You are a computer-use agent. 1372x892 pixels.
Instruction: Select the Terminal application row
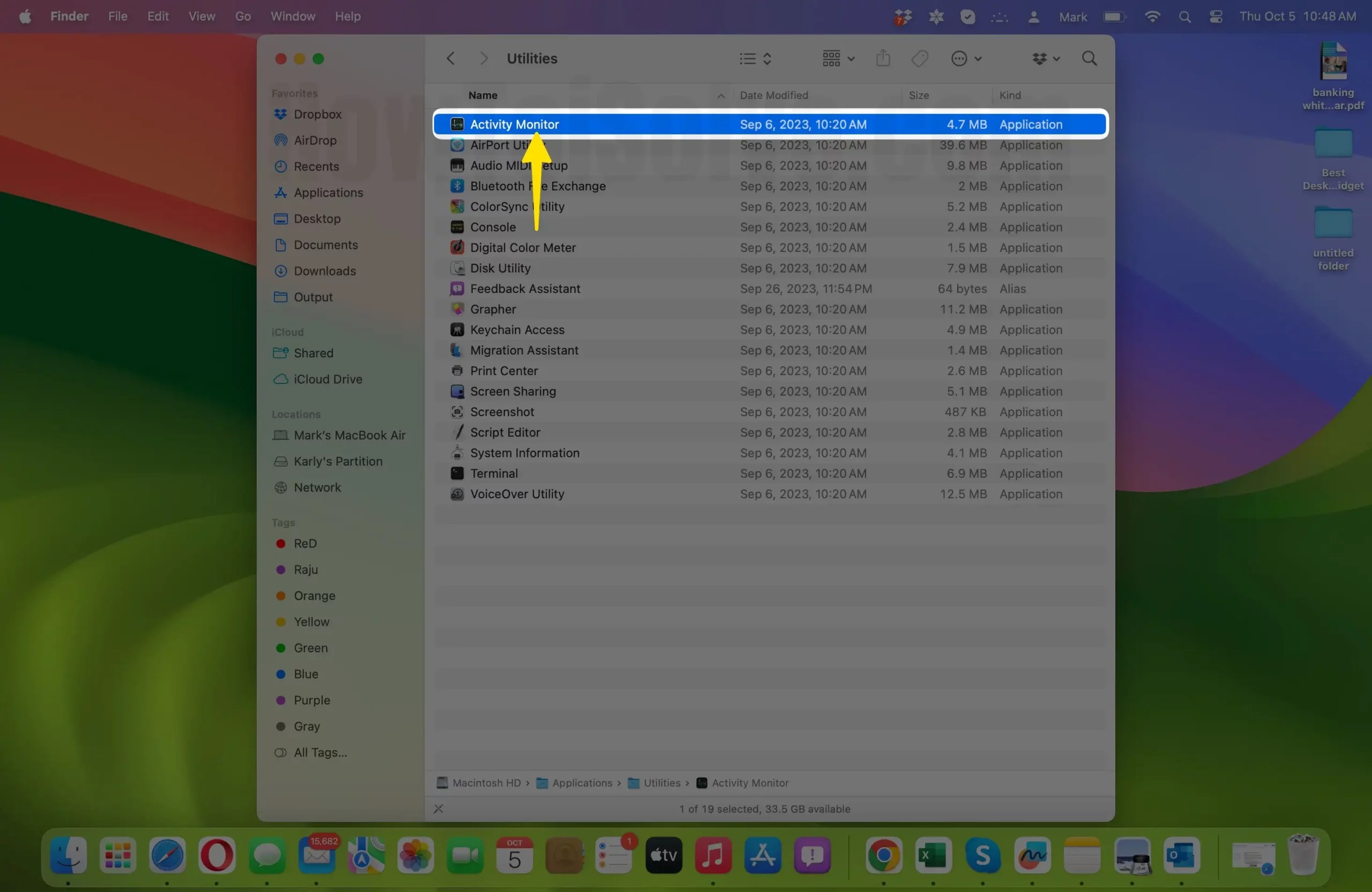494,473
